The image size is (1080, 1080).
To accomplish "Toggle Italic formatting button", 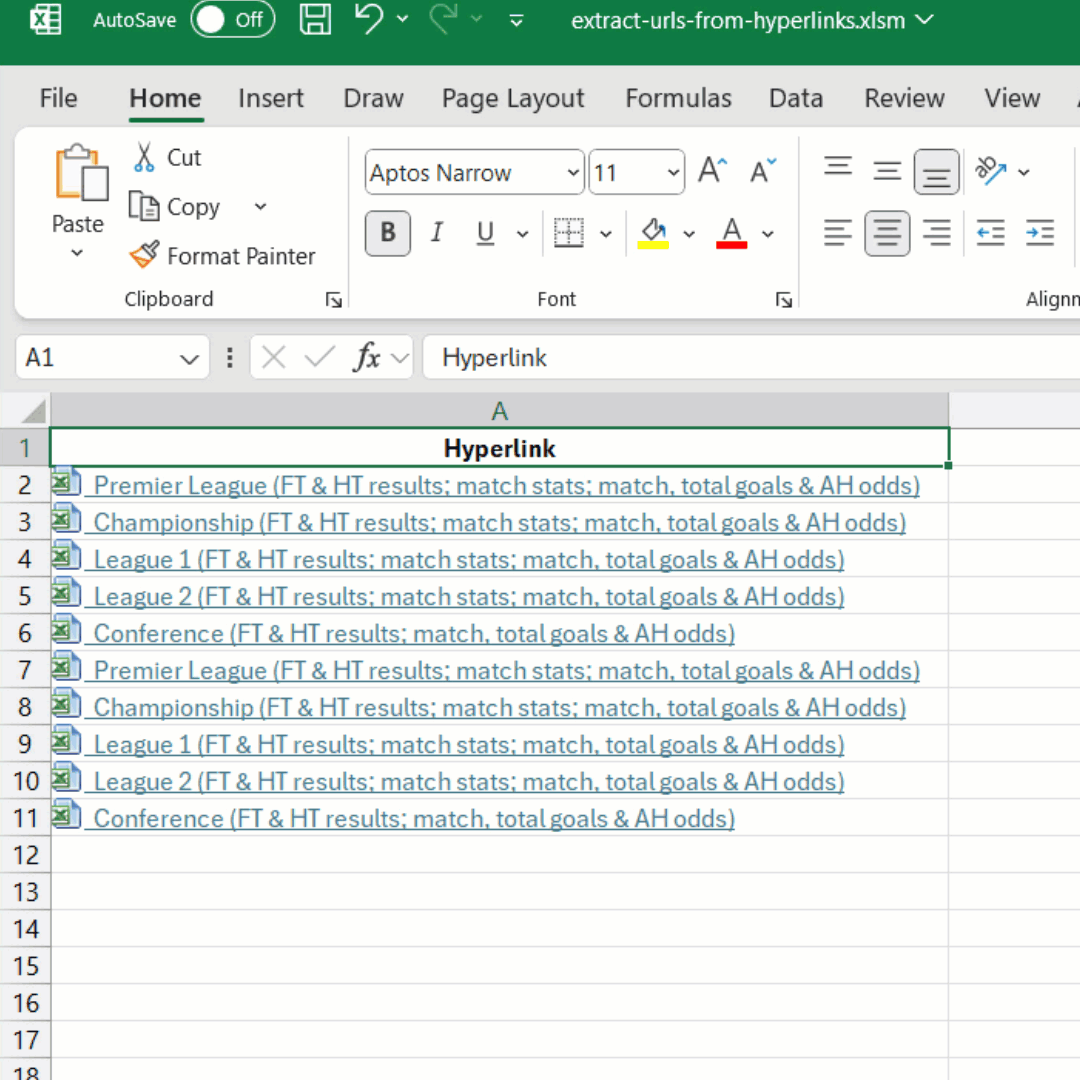I will (436, 234).
